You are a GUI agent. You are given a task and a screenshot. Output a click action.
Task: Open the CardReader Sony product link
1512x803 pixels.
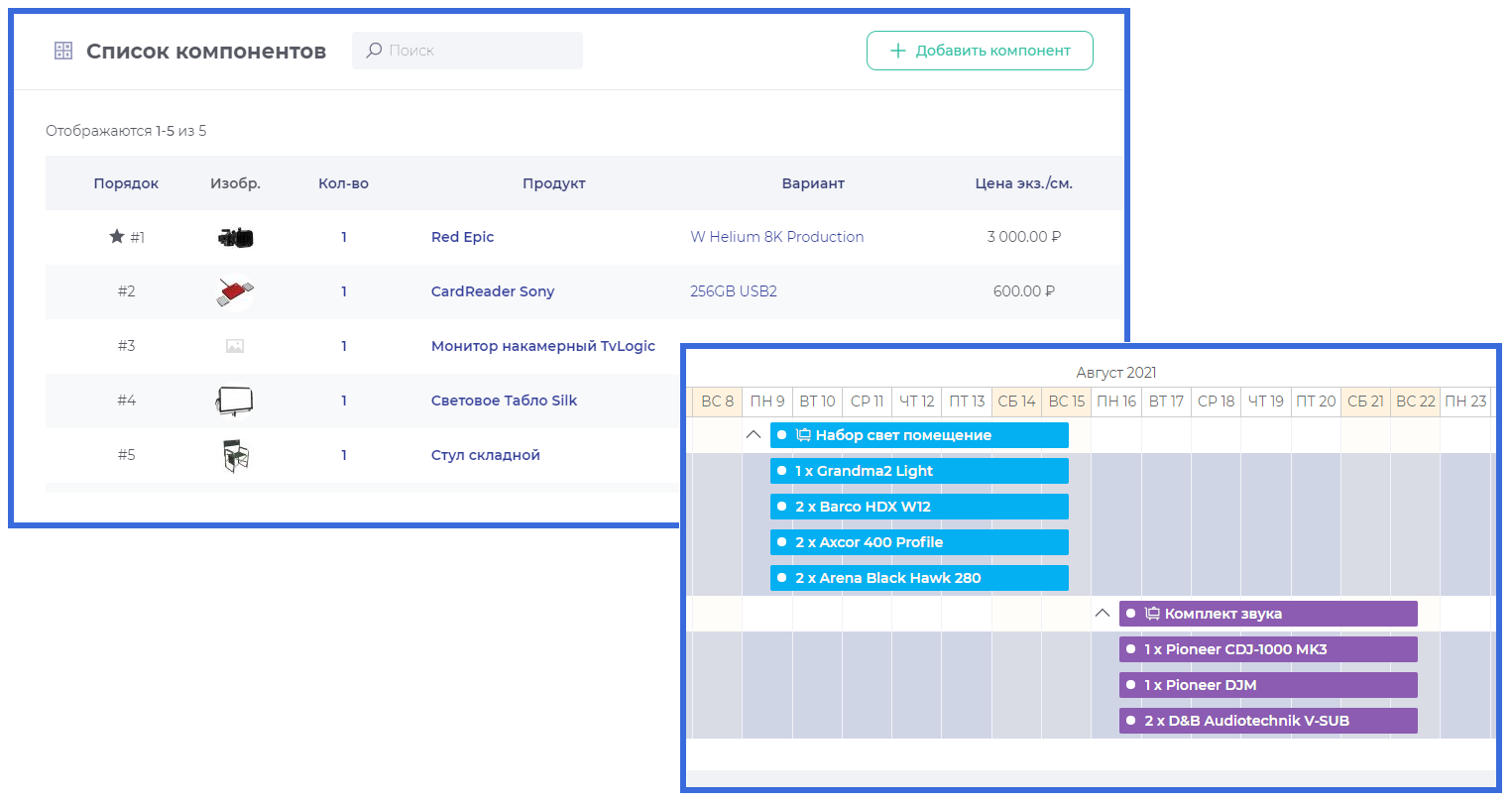(x=493, y=291)
